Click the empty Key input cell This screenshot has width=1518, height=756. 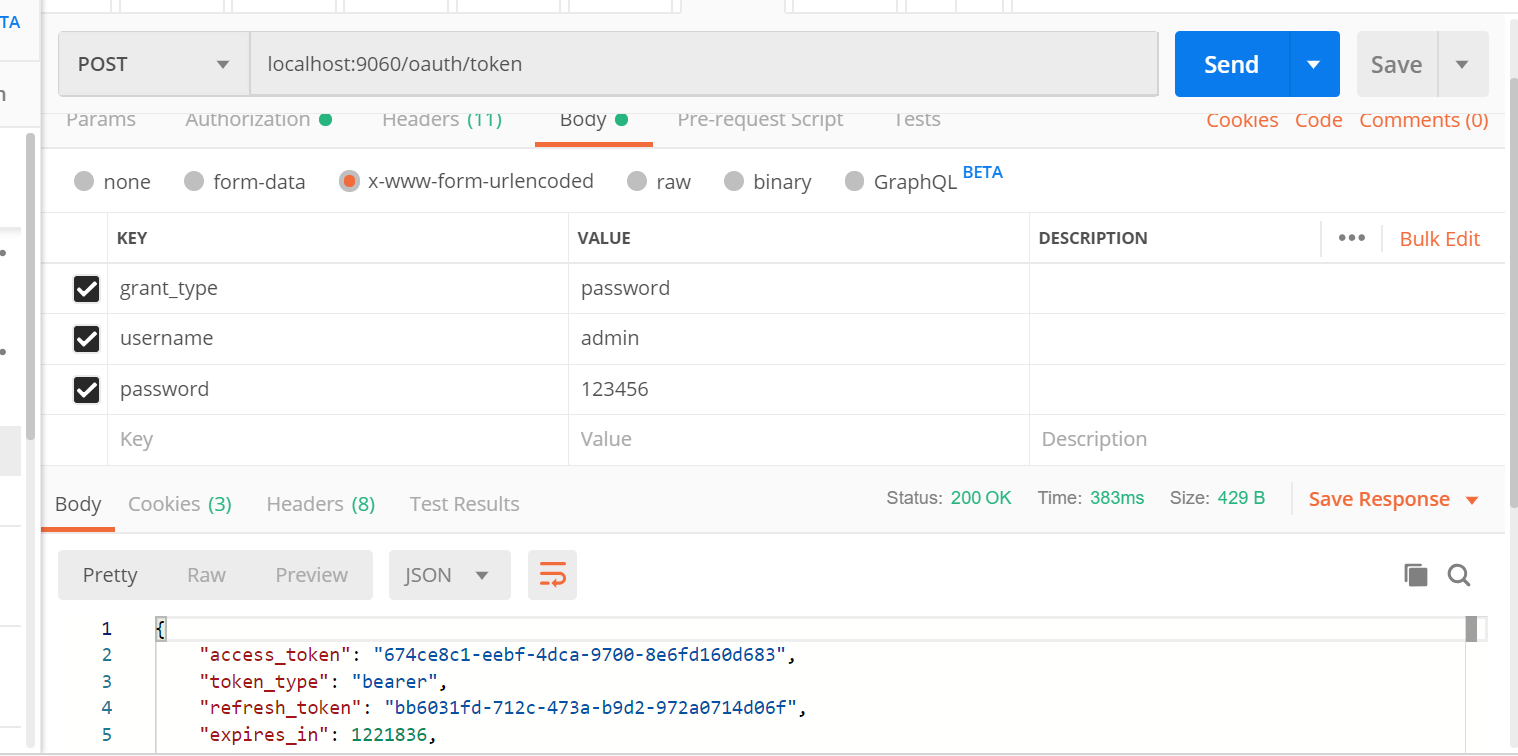coord(338,439)
